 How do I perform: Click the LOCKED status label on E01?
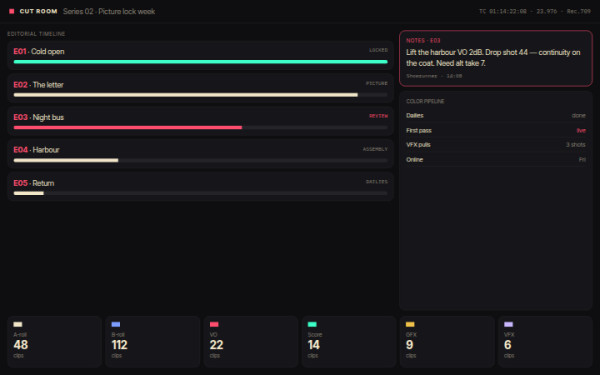(378, 50)
